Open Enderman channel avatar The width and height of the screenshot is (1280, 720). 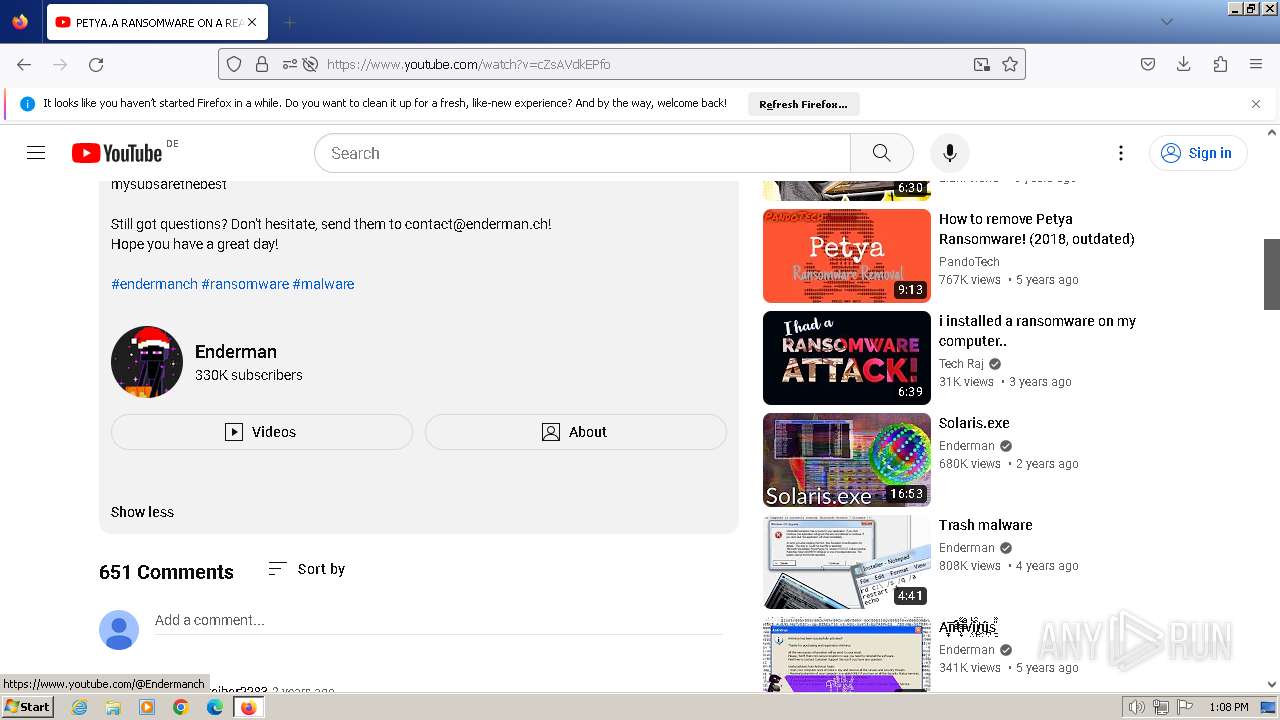[147, 362]
